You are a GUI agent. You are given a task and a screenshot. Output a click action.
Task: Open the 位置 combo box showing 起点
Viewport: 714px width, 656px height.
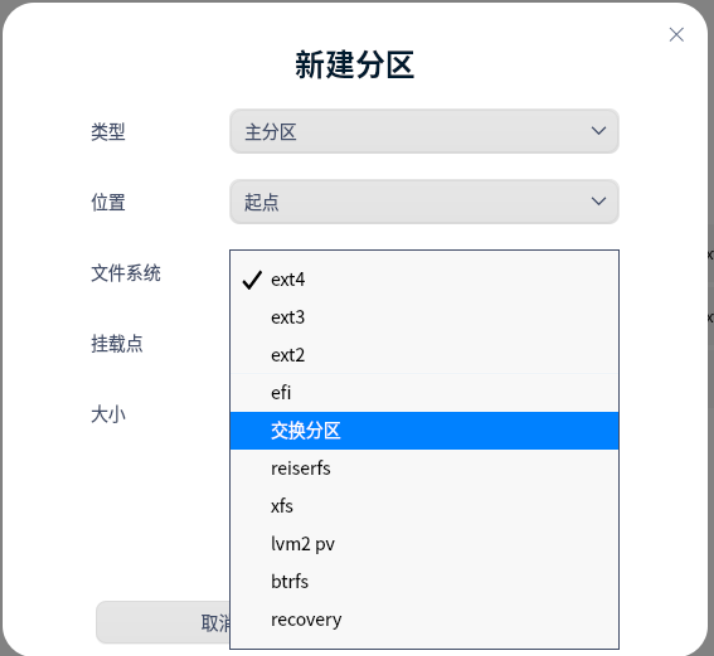[423, 202]
